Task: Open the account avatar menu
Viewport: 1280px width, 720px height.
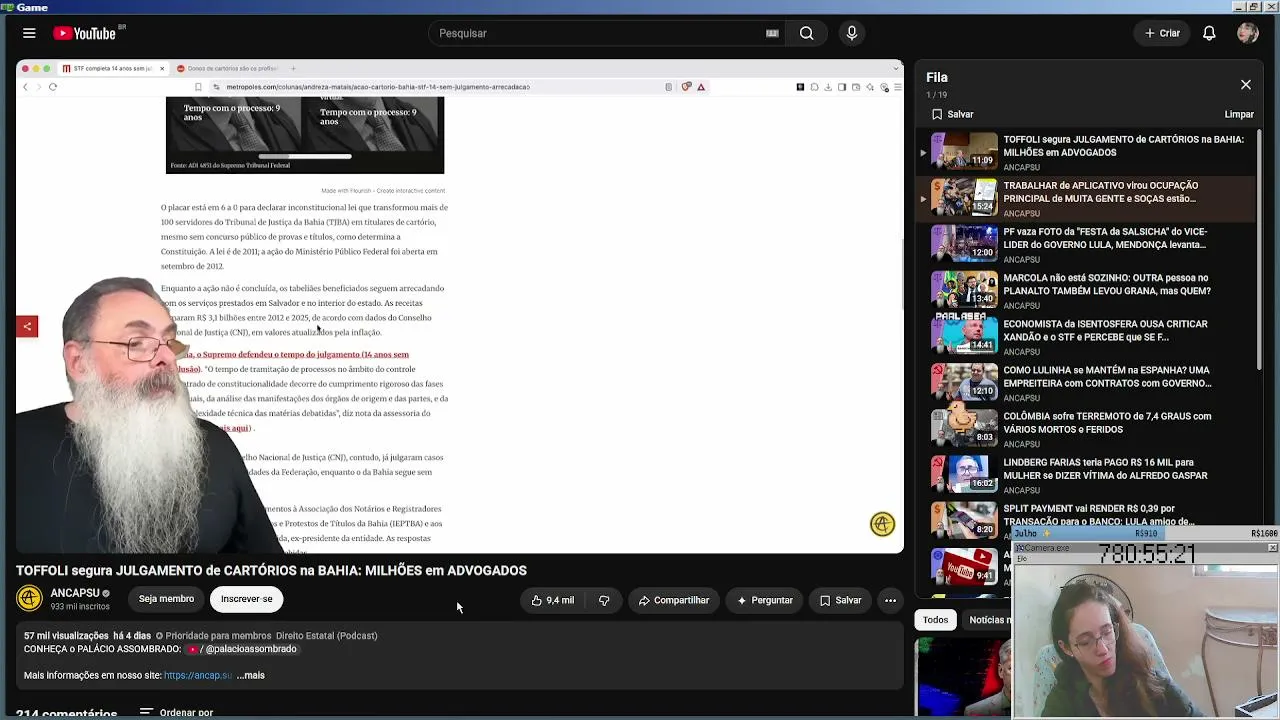Action: coord(1247,33)
